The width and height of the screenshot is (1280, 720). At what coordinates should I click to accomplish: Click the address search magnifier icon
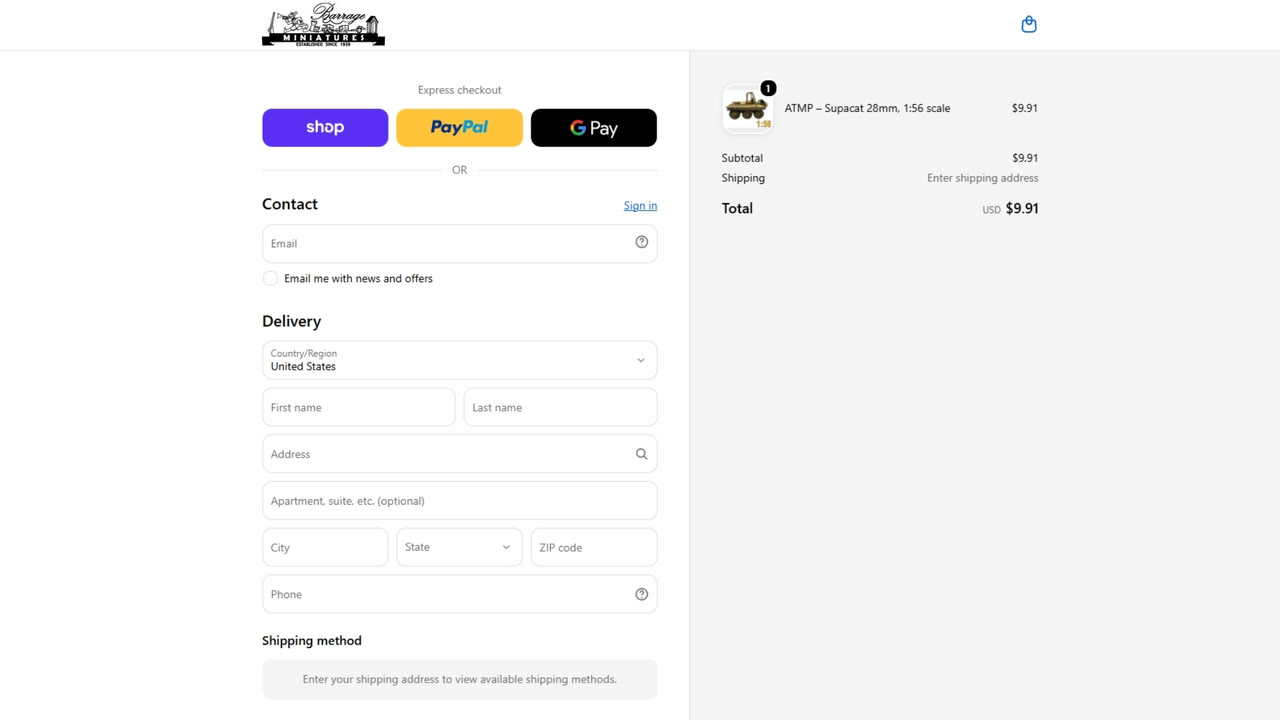click(x=642, y=454)
